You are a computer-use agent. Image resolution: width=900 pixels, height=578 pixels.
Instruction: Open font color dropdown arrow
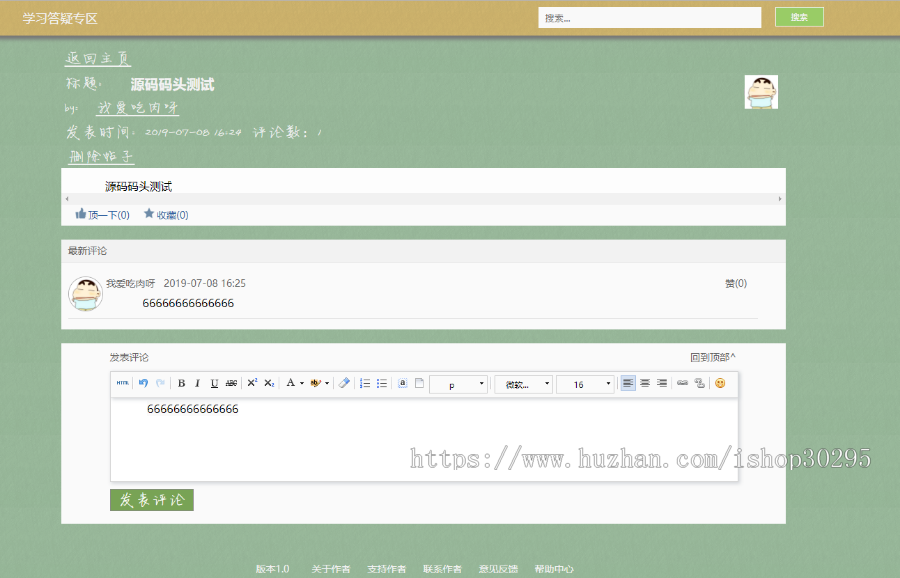302,383
